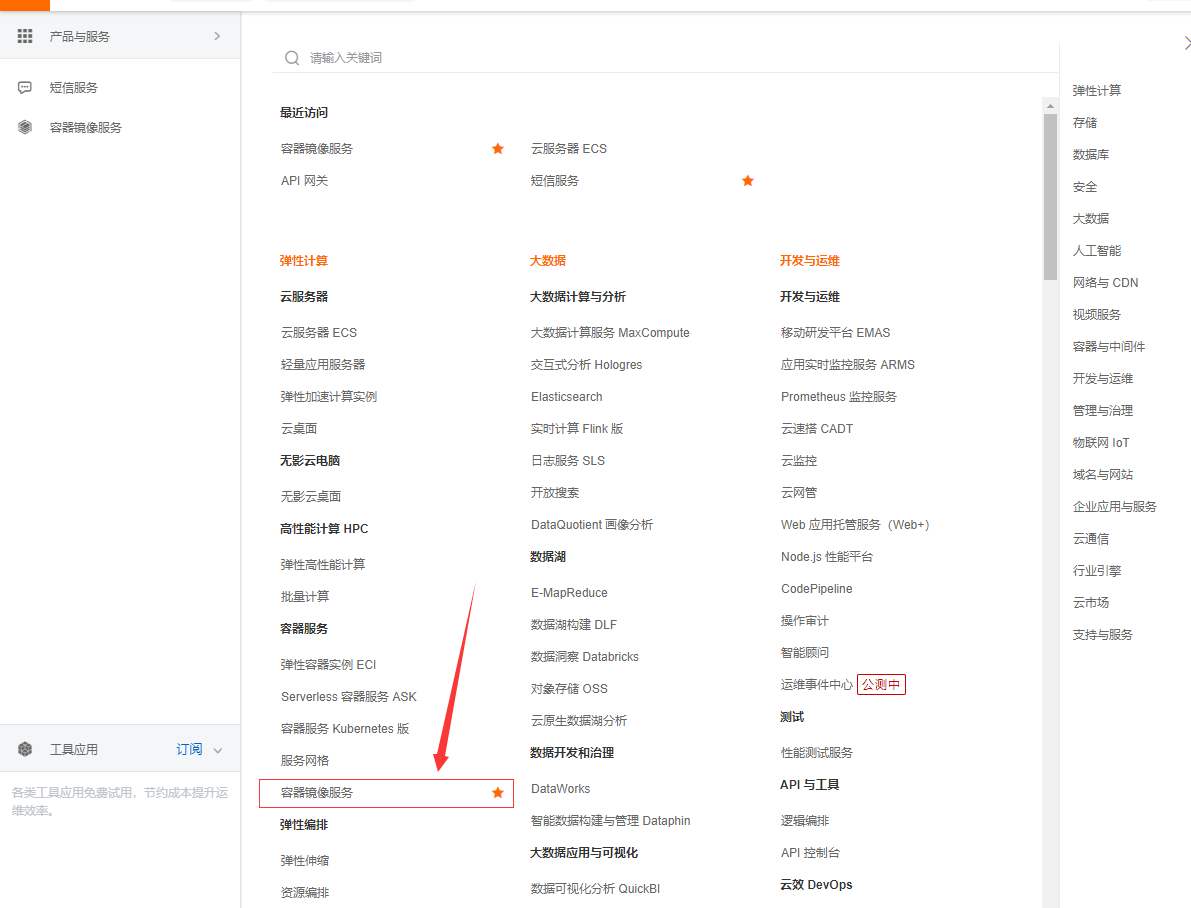Select 安全 in category list
1191x908 pixels.
(x=1084, y=187)
